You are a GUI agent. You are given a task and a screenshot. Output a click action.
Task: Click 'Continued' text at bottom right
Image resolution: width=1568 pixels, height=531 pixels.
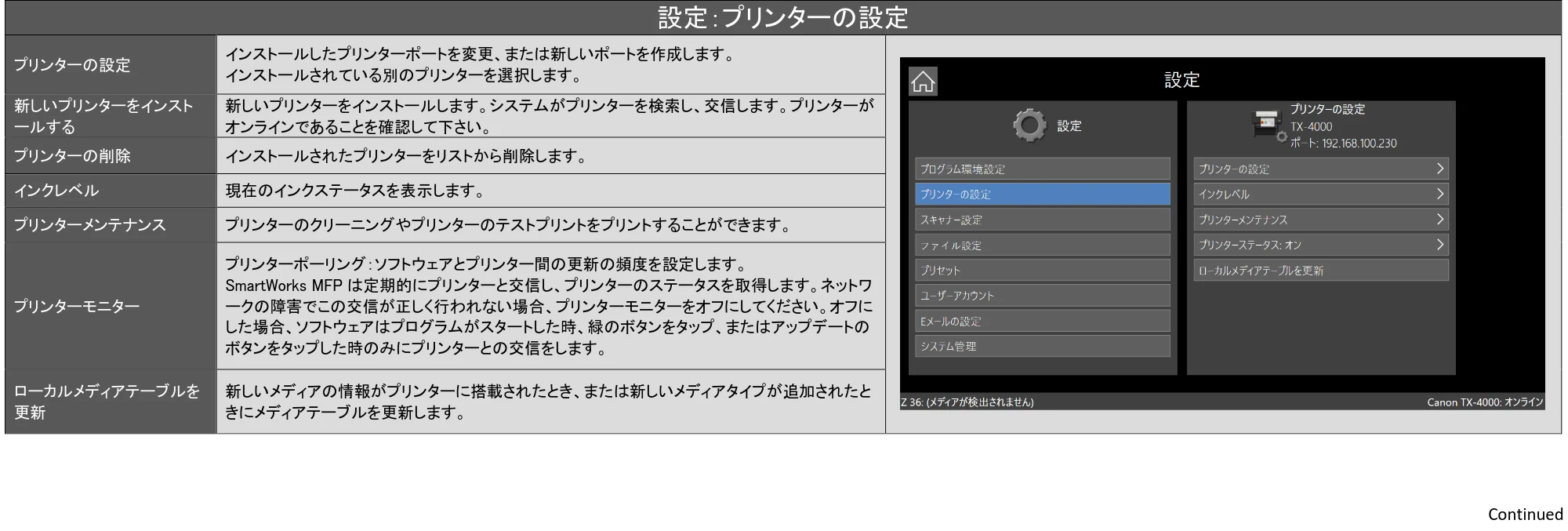tap(1525, 515)
